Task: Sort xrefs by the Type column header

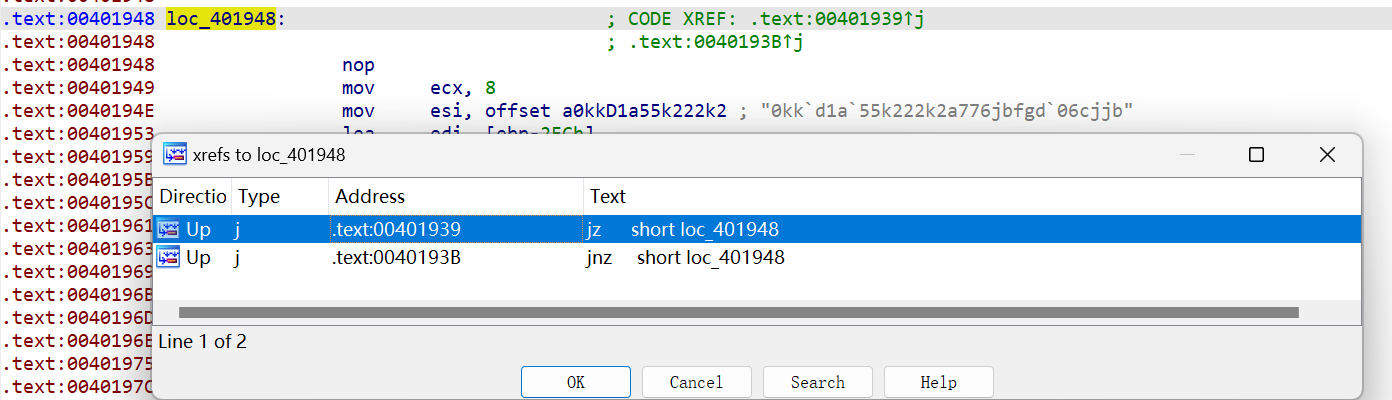Action: pyautogui.click(x=259, y=196)
